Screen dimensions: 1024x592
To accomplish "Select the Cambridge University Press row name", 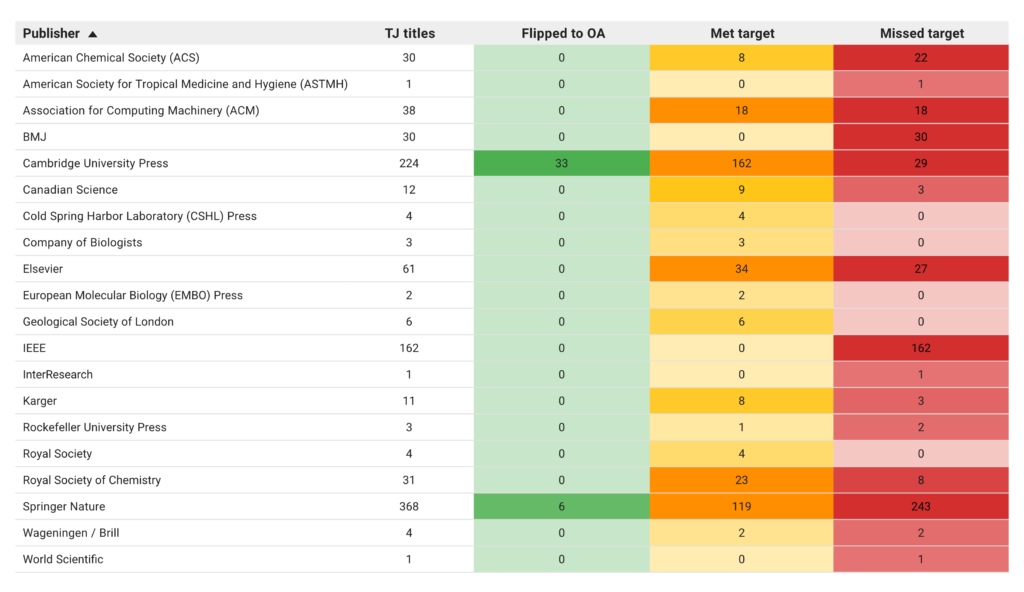I will 95,163.
